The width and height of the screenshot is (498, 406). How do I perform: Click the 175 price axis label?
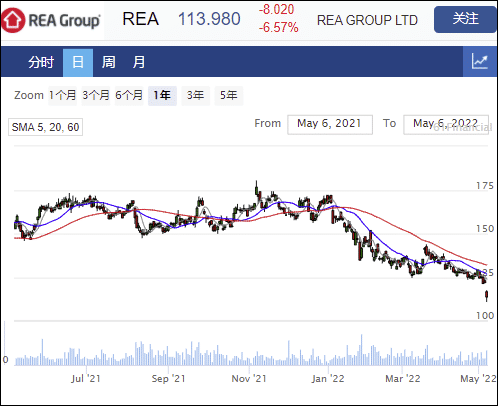(485, 186)
